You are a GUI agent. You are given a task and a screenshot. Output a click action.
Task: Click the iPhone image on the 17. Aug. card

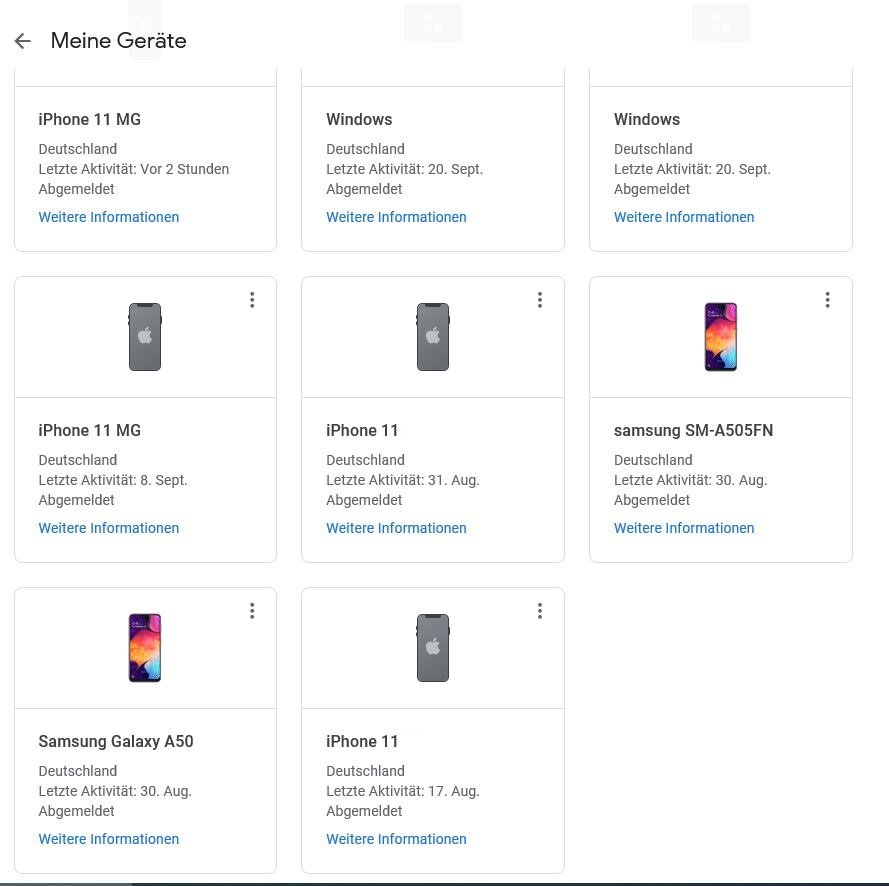click(433, 647)
